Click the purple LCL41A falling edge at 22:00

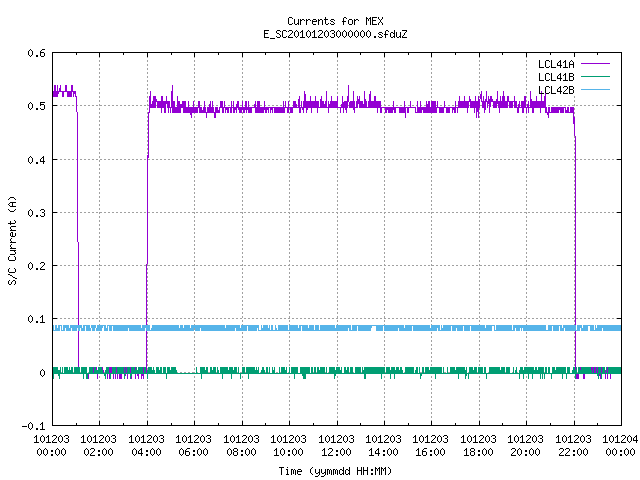(x=575, y=241)
